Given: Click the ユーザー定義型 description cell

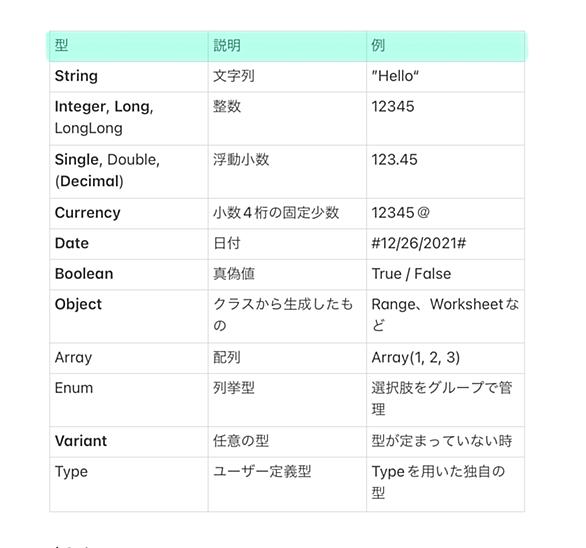Looking at the screenshot, I should (x=287, y=484).
